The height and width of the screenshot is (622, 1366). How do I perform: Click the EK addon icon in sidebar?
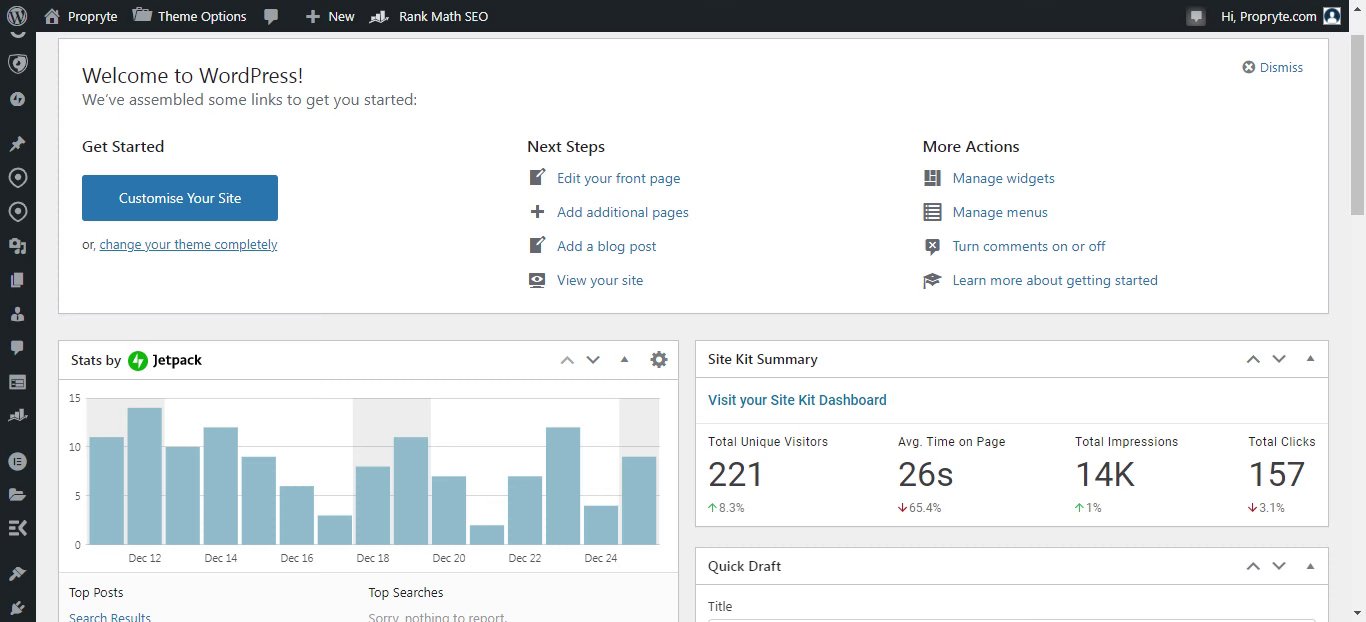coord(17,529)
